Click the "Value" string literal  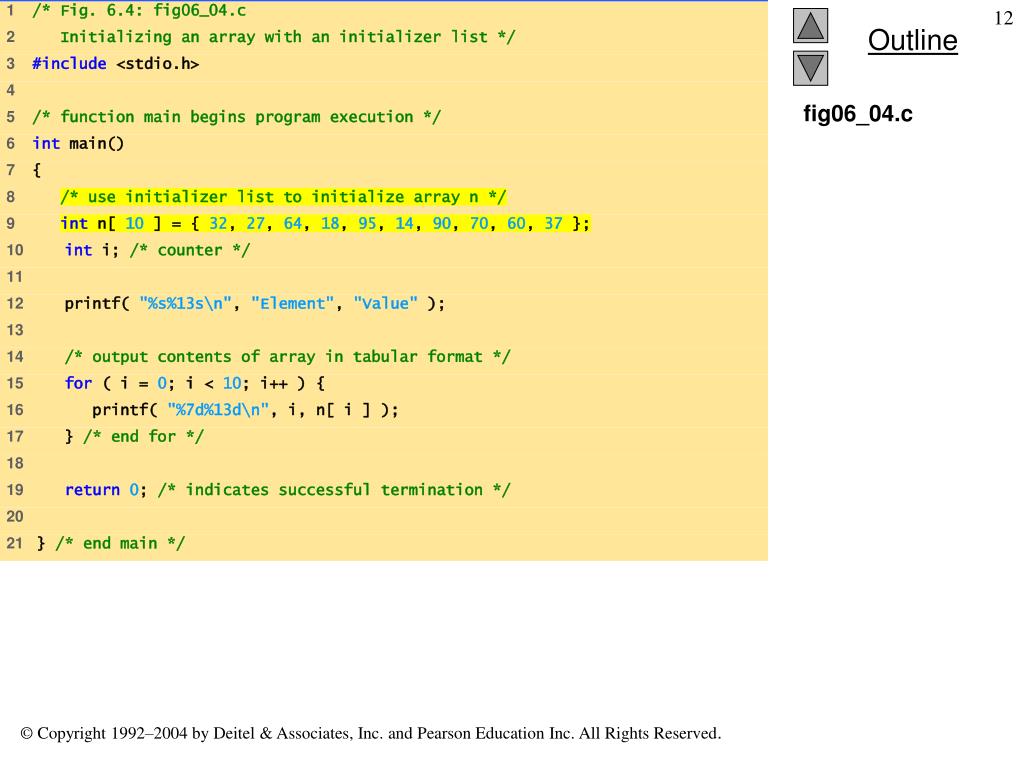385,303
